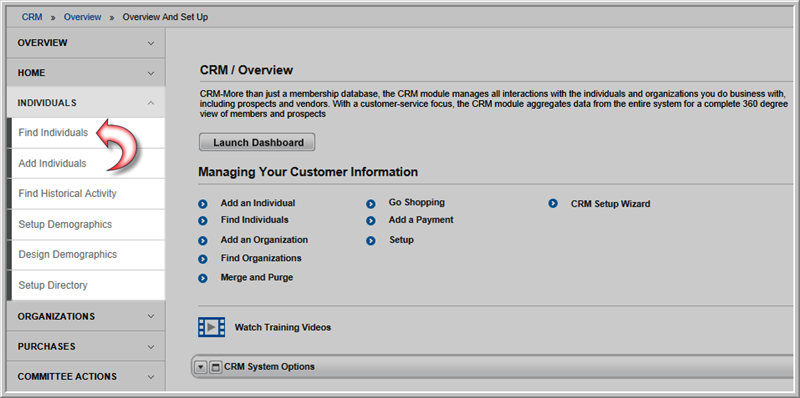This screenshot has height=398, width=800.
Task: Select Setup Demographics in sidebar
Action: pos(86,225)
